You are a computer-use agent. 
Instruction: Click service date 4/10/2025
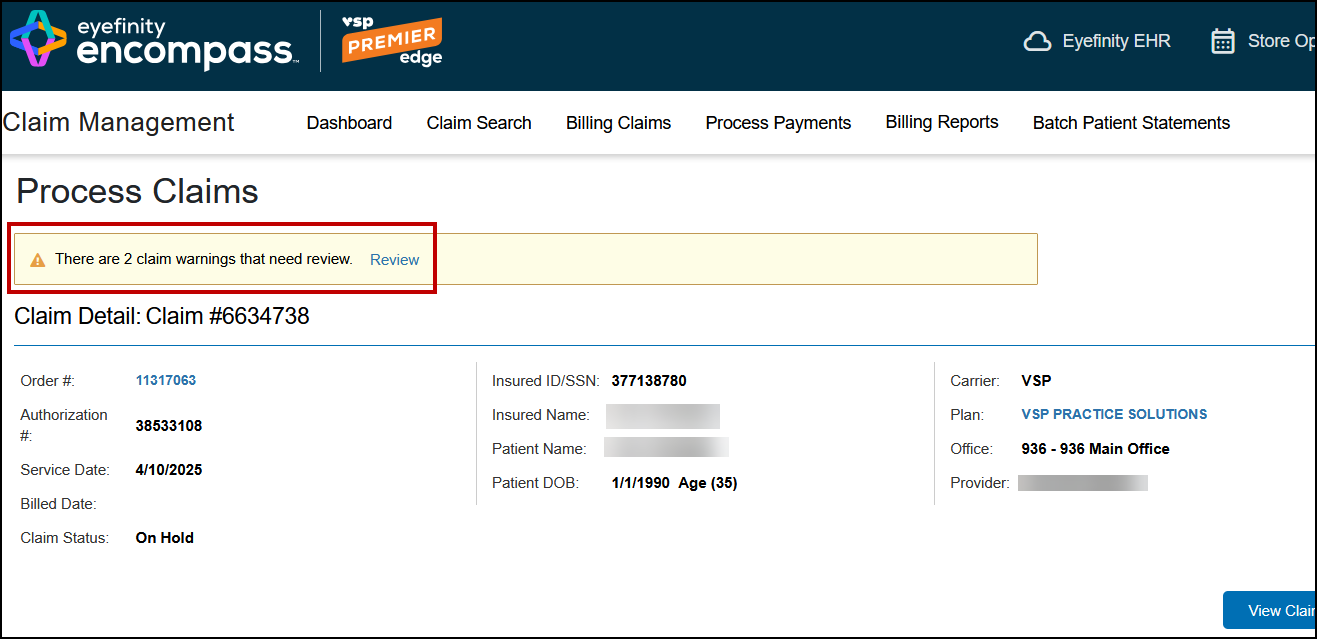pyautogui.click(x=169, y=470)
